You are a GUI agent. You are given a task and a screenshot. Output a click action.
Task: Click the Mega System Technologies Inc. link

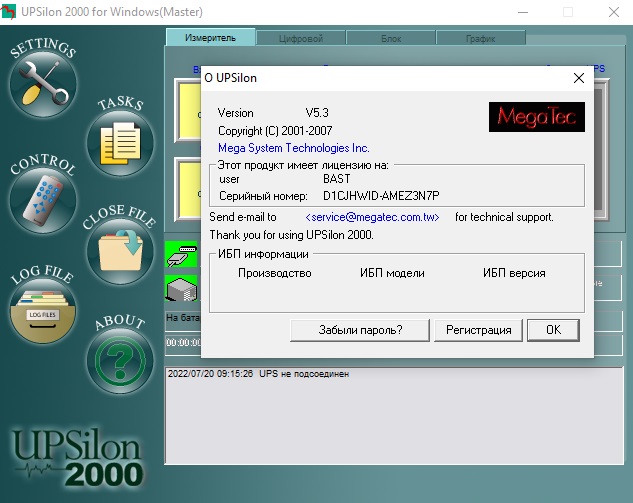point(293,148)
